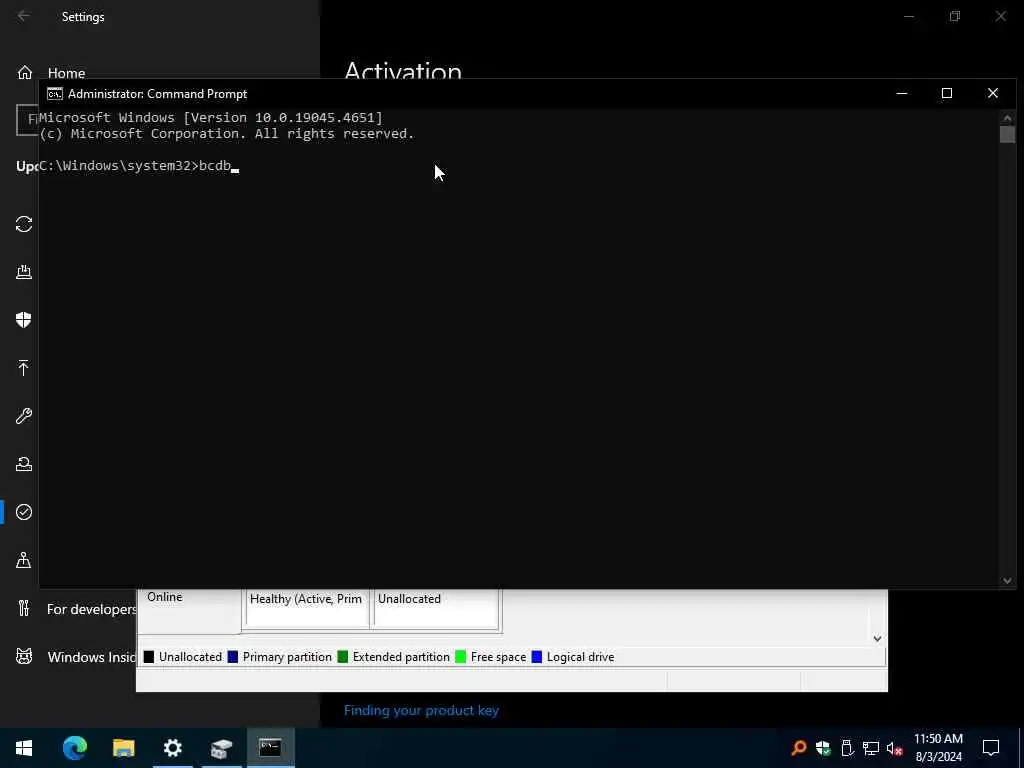The width and height of the screenshot is (1024, 768).
Task: Click blue Logical drive legend swatch
Action: click(x=537, y=657)
